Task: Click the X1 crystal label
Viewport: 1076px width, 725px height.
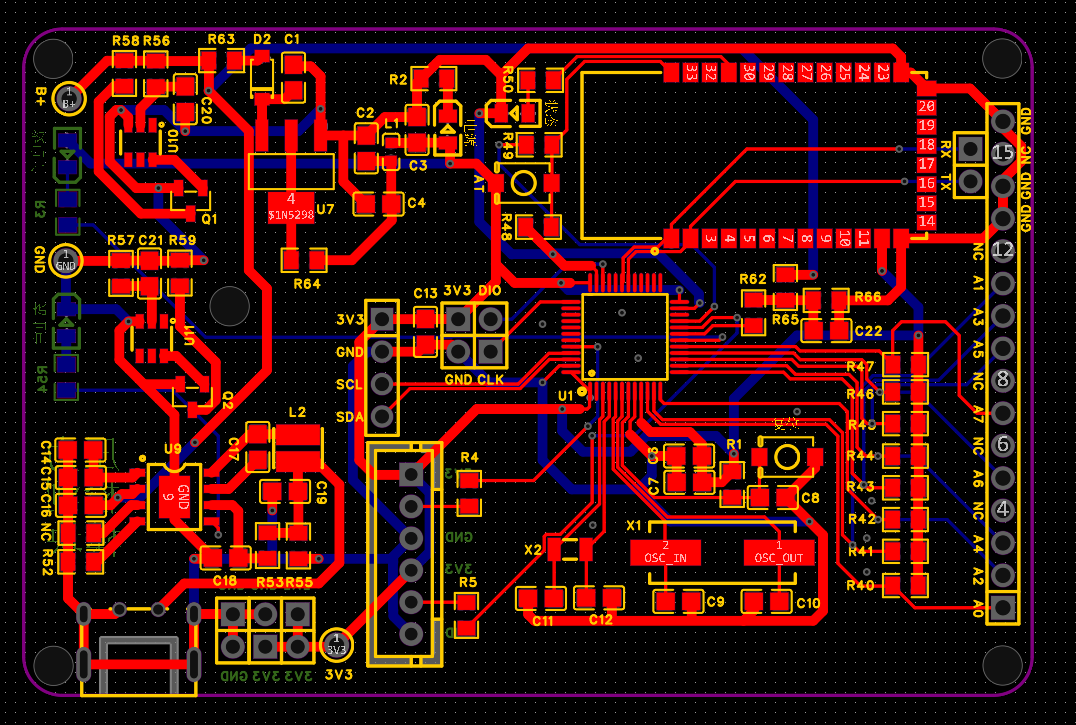Action: pos(634,526)
